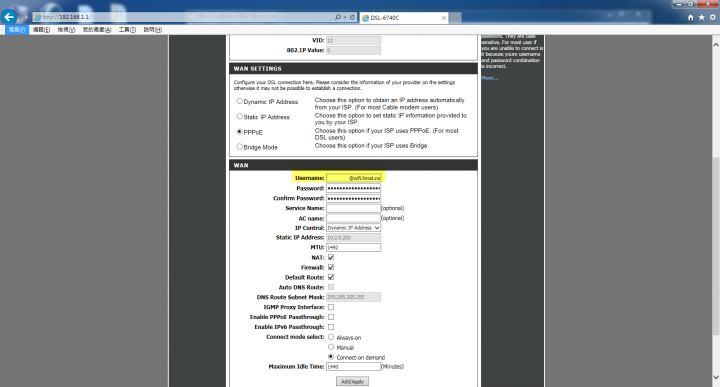This screenshot has width=720, height=387.
Task: Enable PPPoE Passthrough checkbox
Action: point(331,317)
